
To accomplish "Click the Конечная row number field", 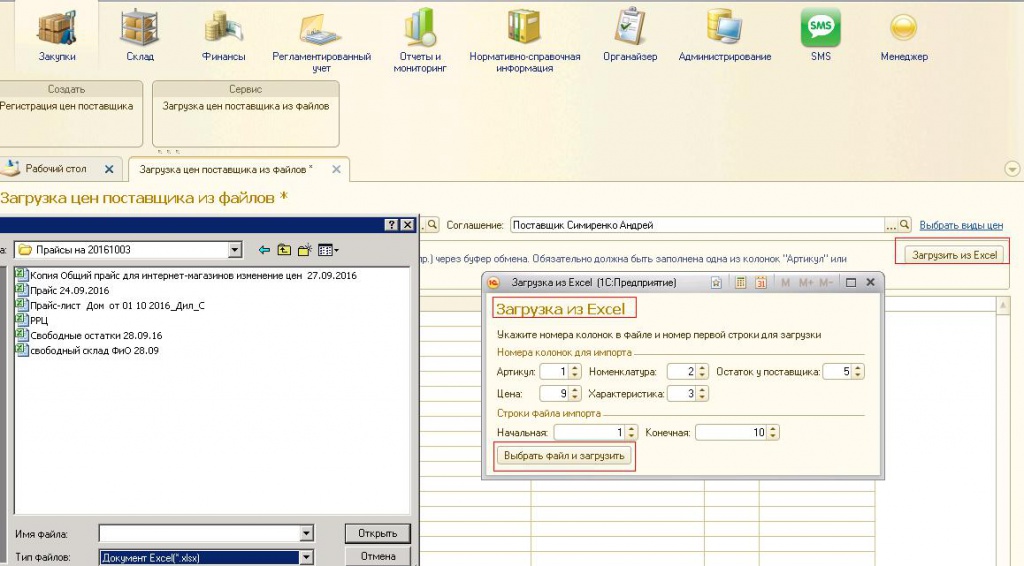I will 731,432.
